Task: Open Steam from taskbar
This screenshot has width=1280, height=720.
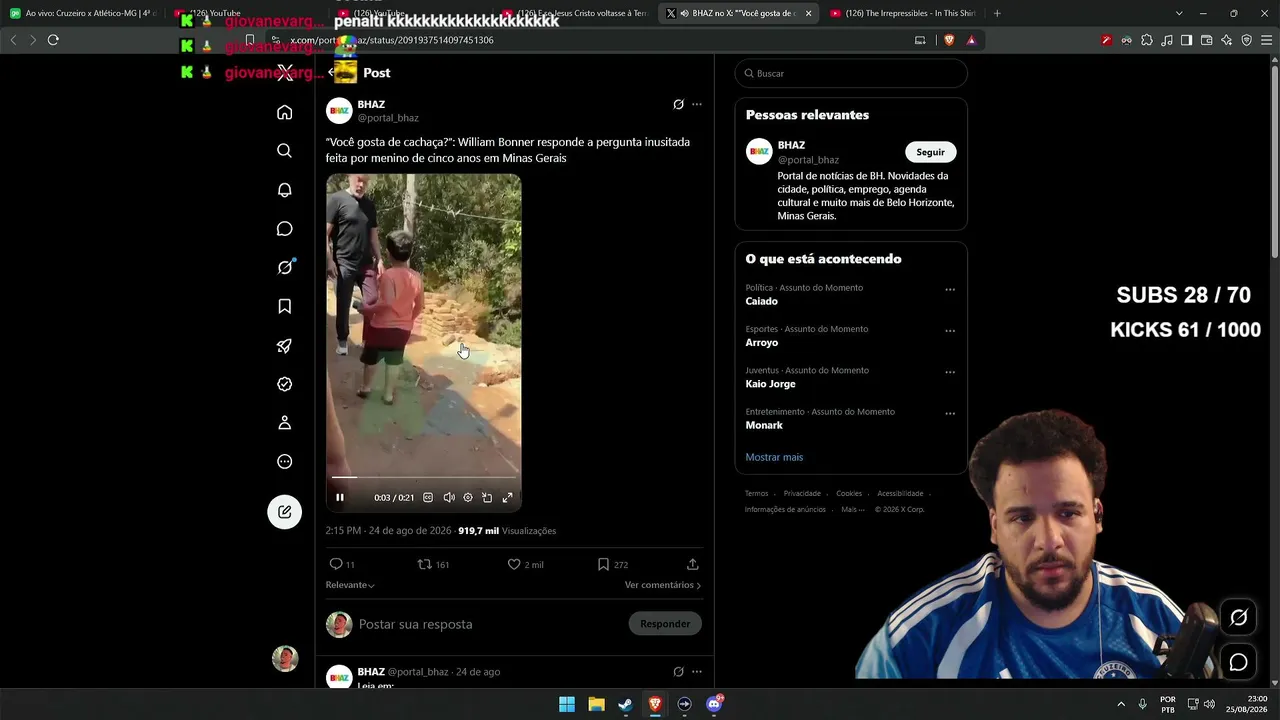Action: click(x=625, y=704)
